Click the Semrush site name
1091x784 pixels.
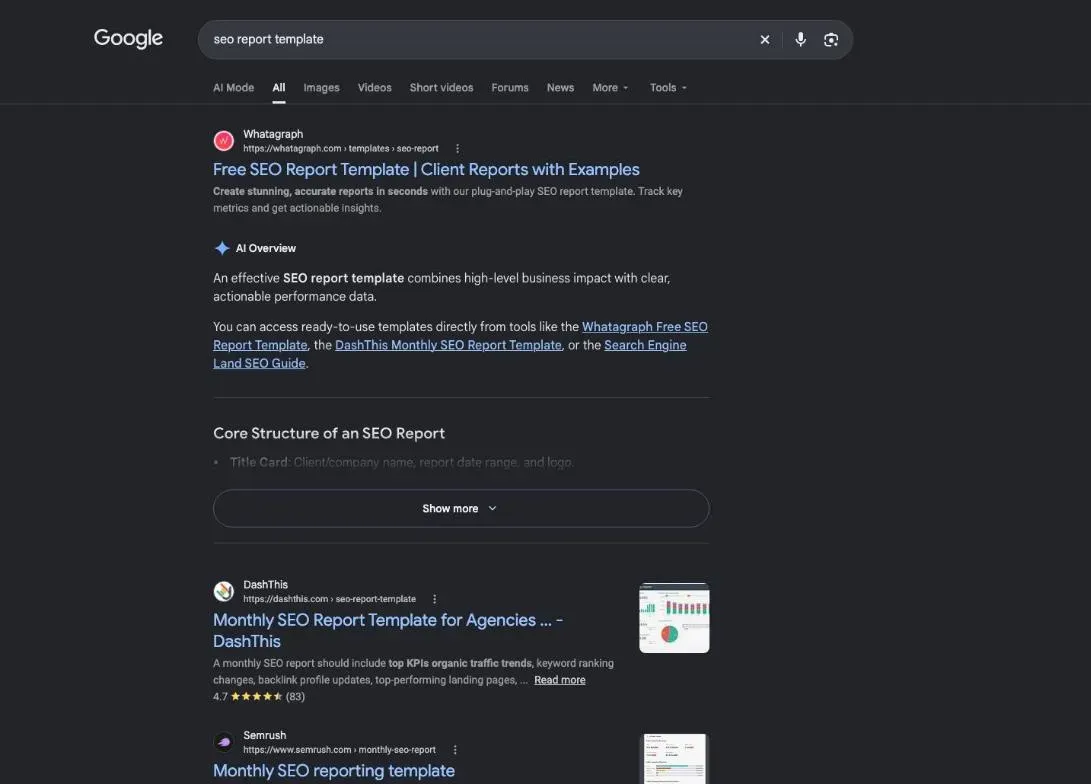264,735
